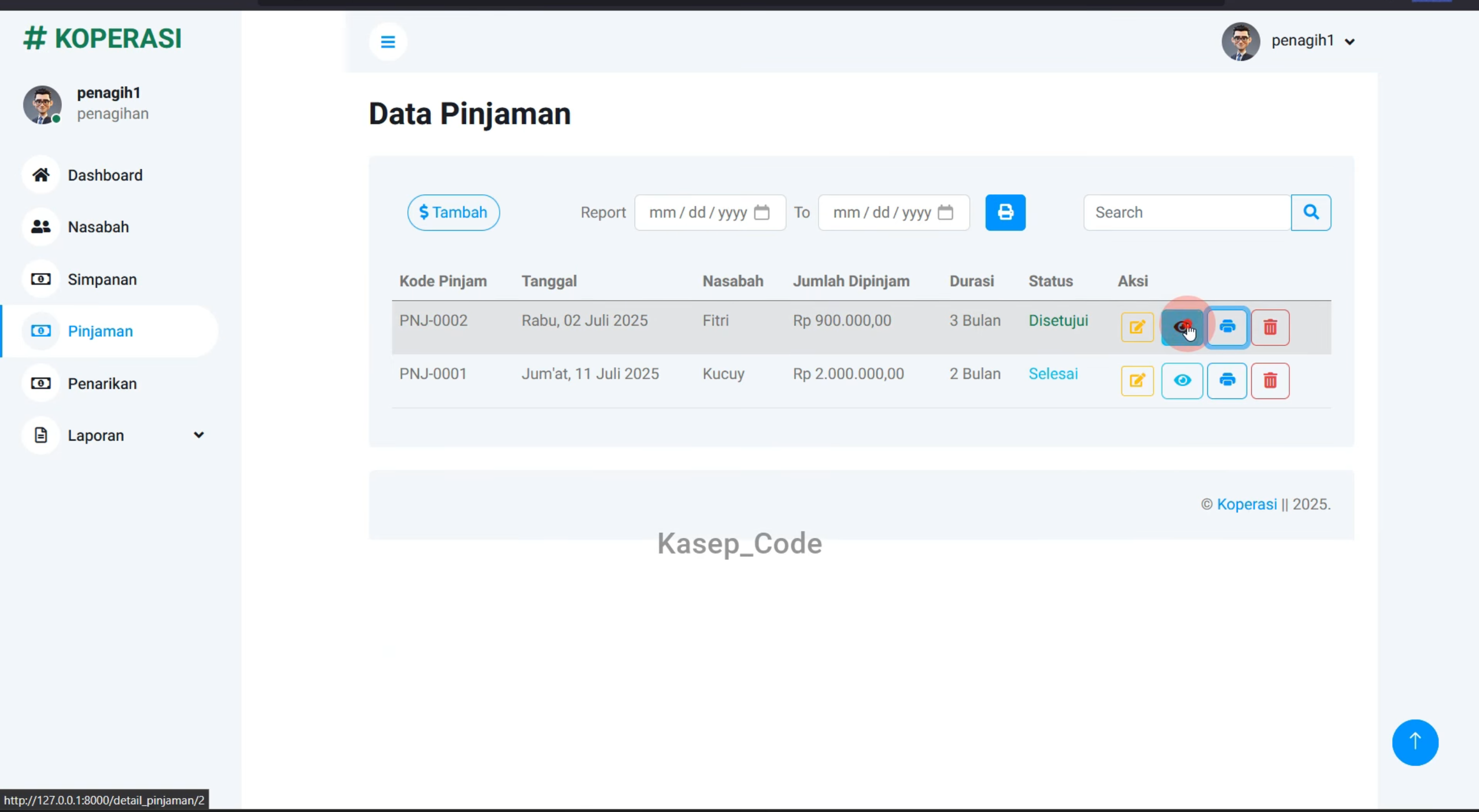Click the edit icon for PNJ-0002

[x=1137, y=327]
